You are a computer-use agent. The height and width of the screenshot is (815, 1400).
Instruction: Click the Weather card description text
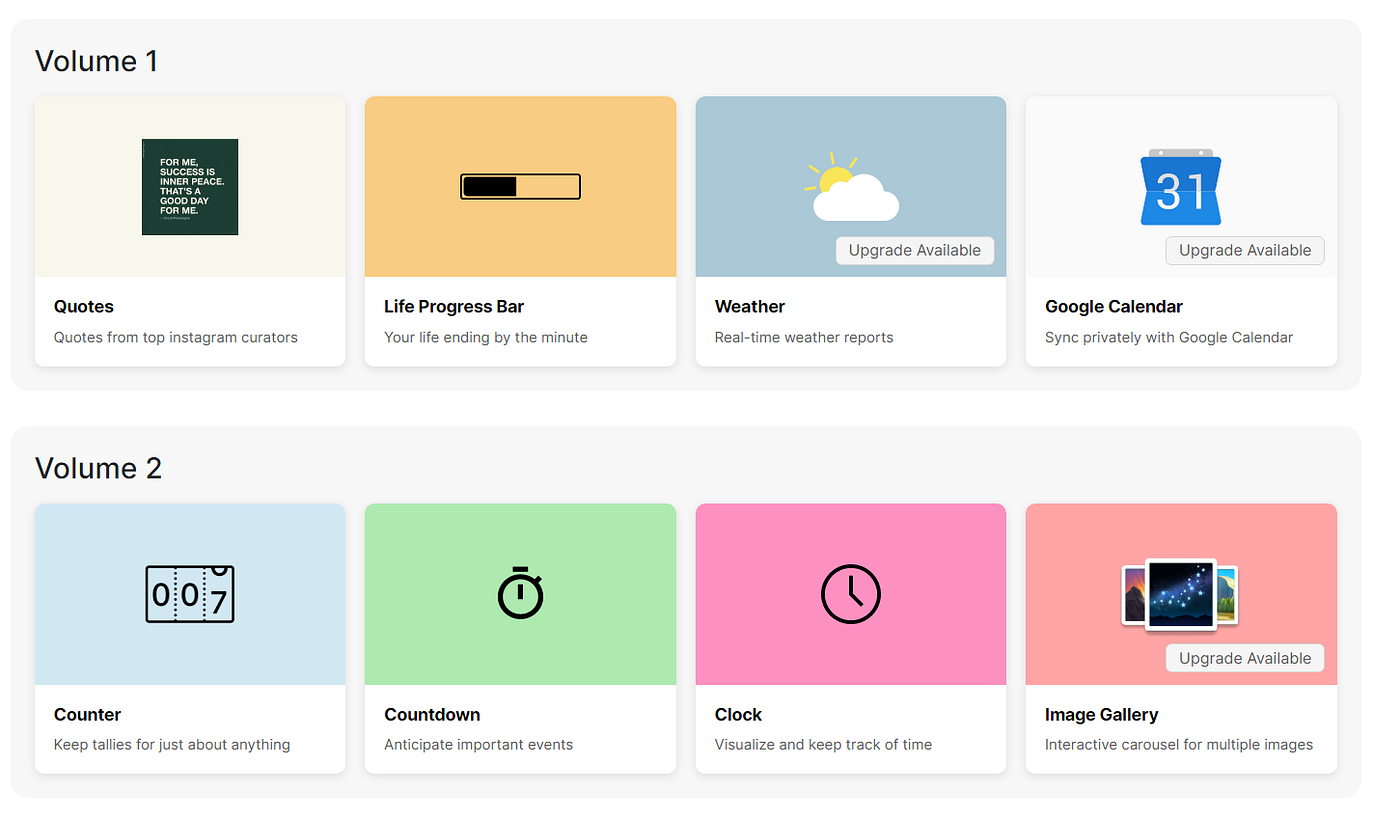point(803,337)
